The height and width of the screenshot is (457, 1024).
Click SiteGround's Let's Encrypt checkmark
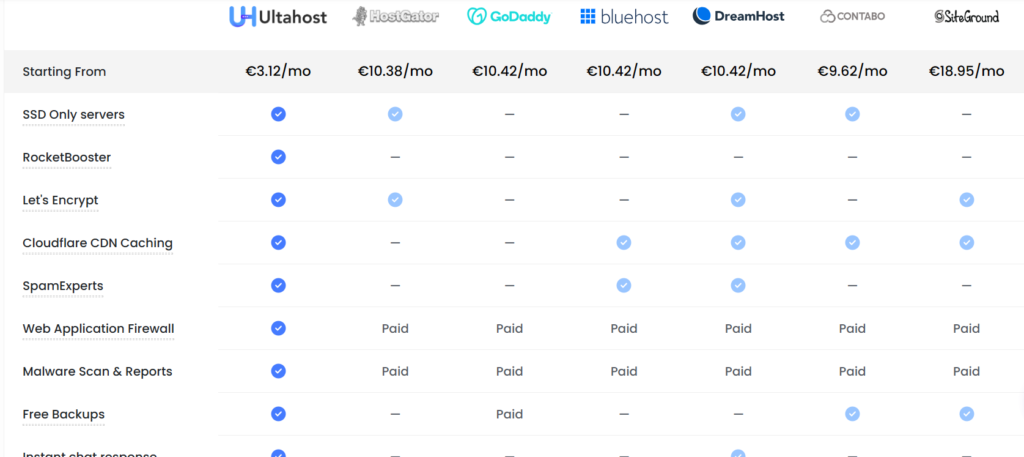coord(967,200)
